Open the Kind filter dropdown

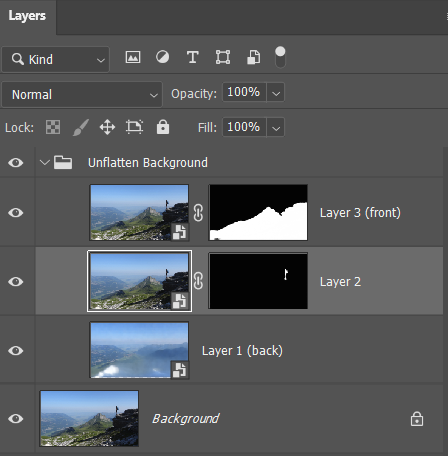coord(55,60)
